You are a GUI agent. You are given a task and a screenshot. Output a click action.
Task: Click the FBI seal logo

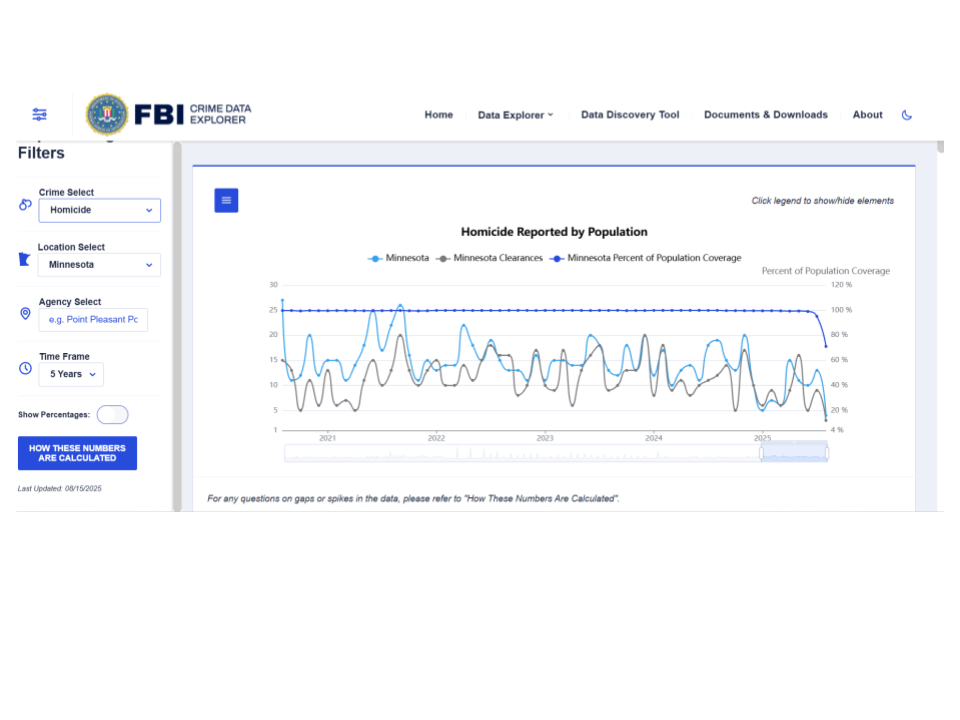coord(106,115)
